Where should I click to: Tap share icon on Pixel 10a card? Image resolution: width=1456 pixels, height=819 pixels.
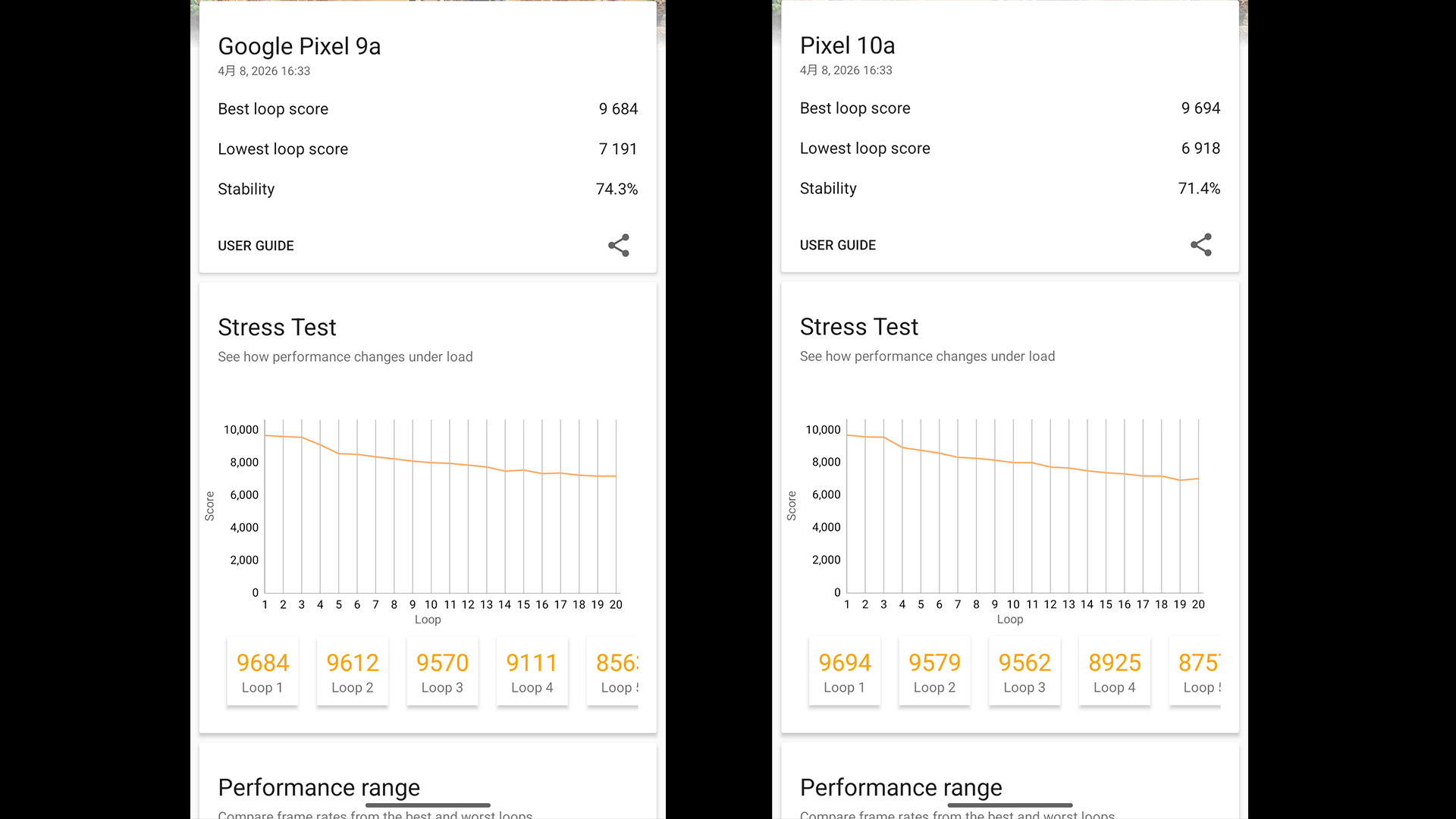tap(1201, 244)
